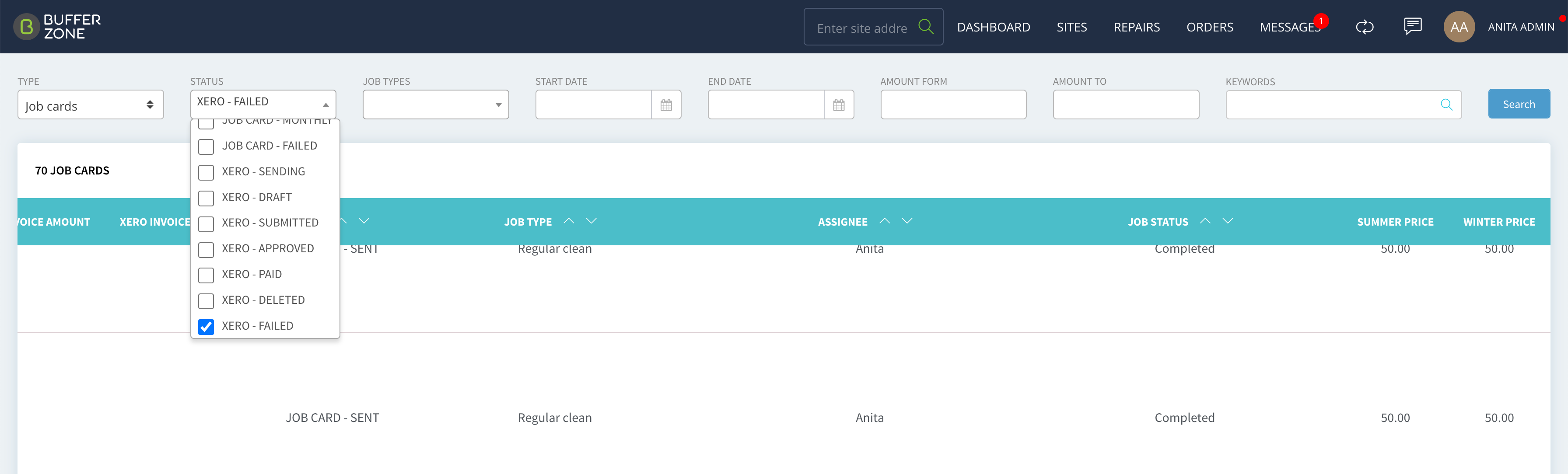Click JOB CARD - SENT in second row
Screen dimensions: 1568x474
[332, 418]
